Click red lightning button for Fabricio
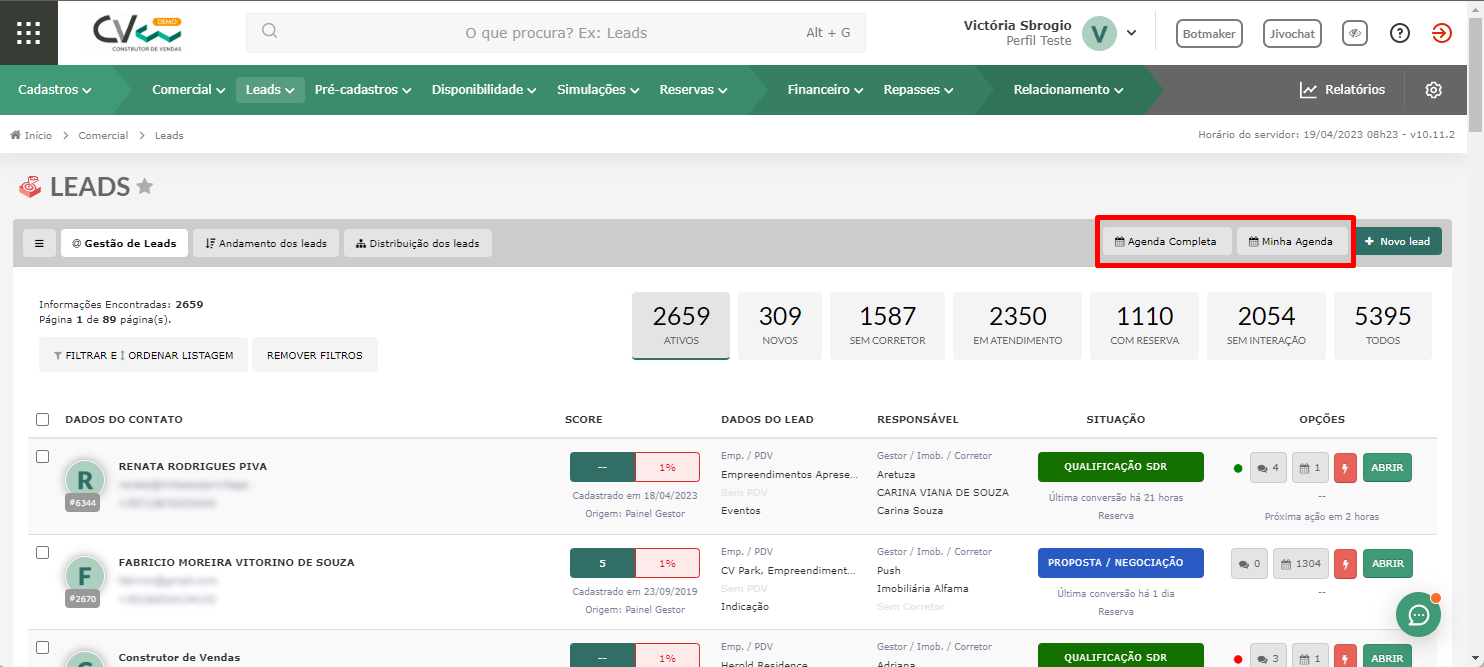Screen dimensions: 1484x667 (x=1345, y=563)
